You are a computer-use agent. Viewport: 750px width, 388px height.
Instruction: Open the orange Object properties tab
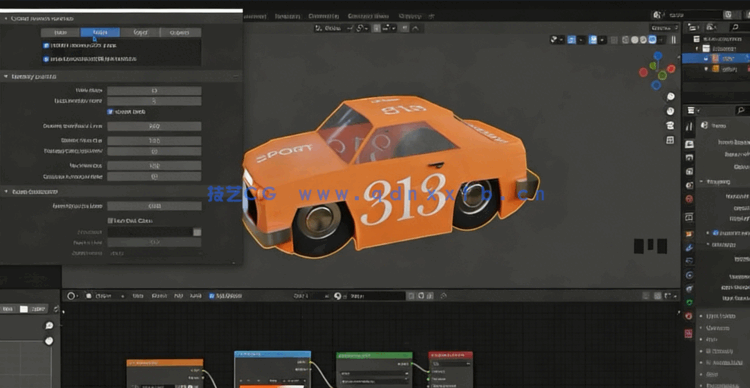(689, 234)
